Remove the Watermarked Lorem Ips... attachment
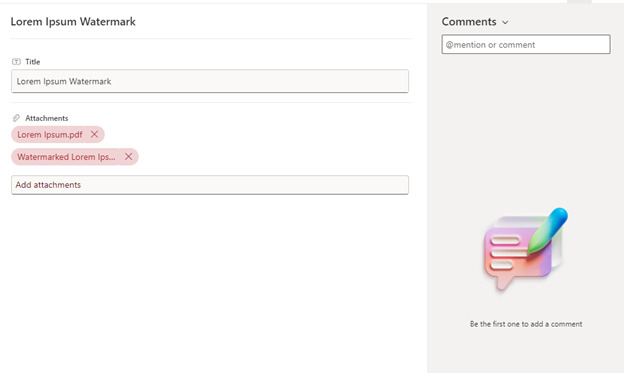The height and width of the screenshot is (373, 624). point(128,157)
